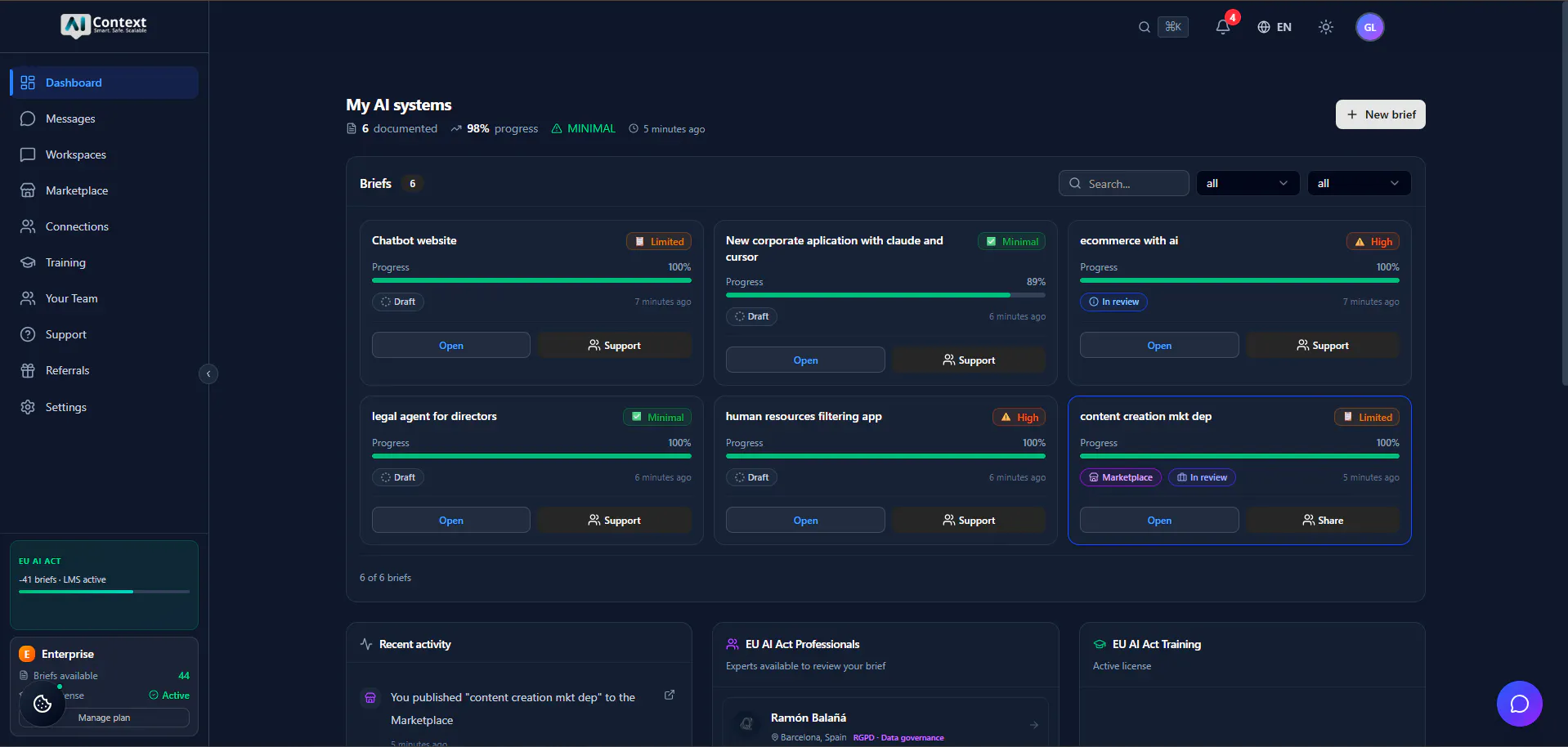Open the Chatbot website brief

click(x=451, y=345)
